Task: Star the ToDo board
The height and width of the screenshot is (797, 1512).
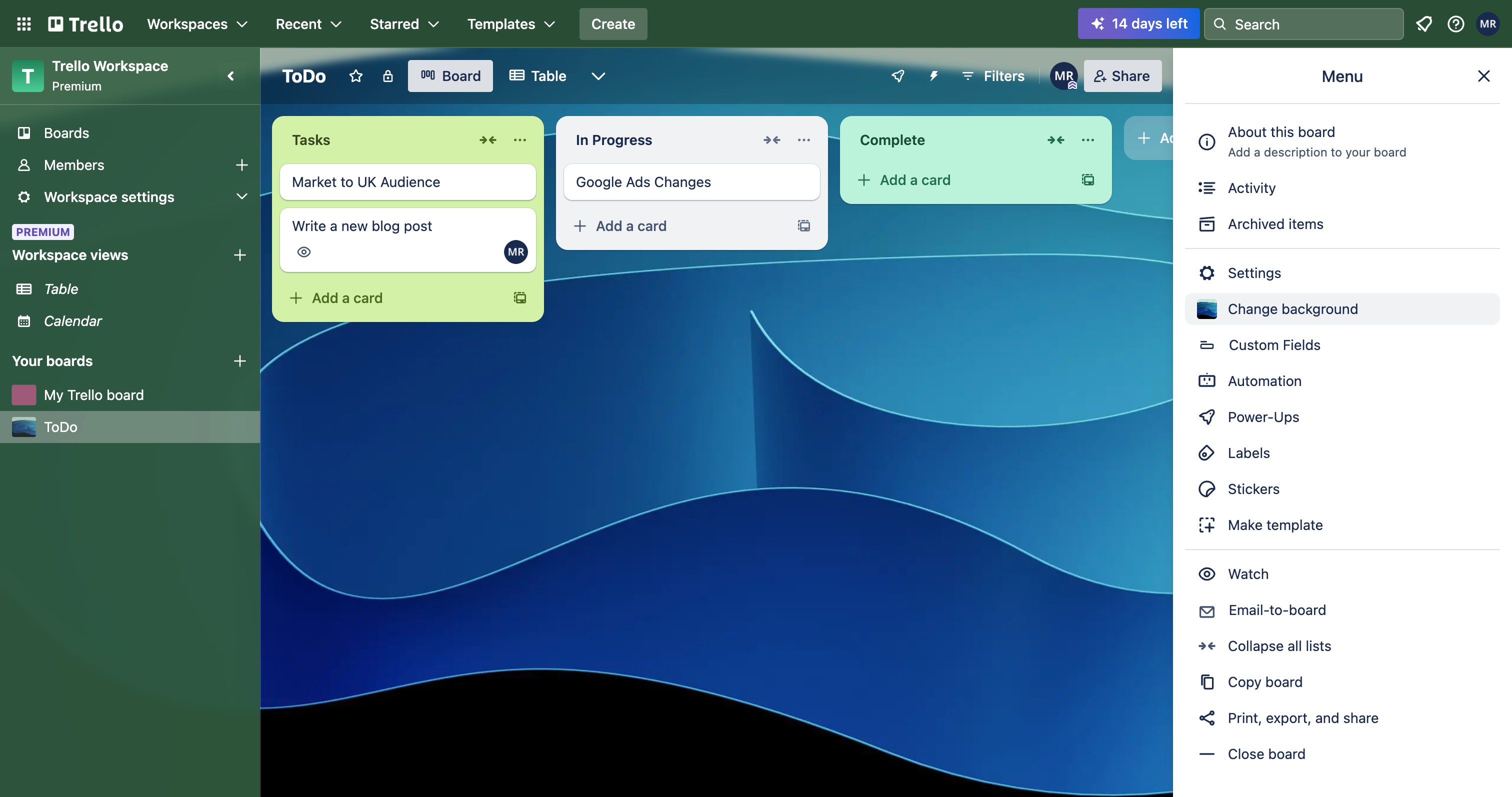Action: (x=355, y=75)
